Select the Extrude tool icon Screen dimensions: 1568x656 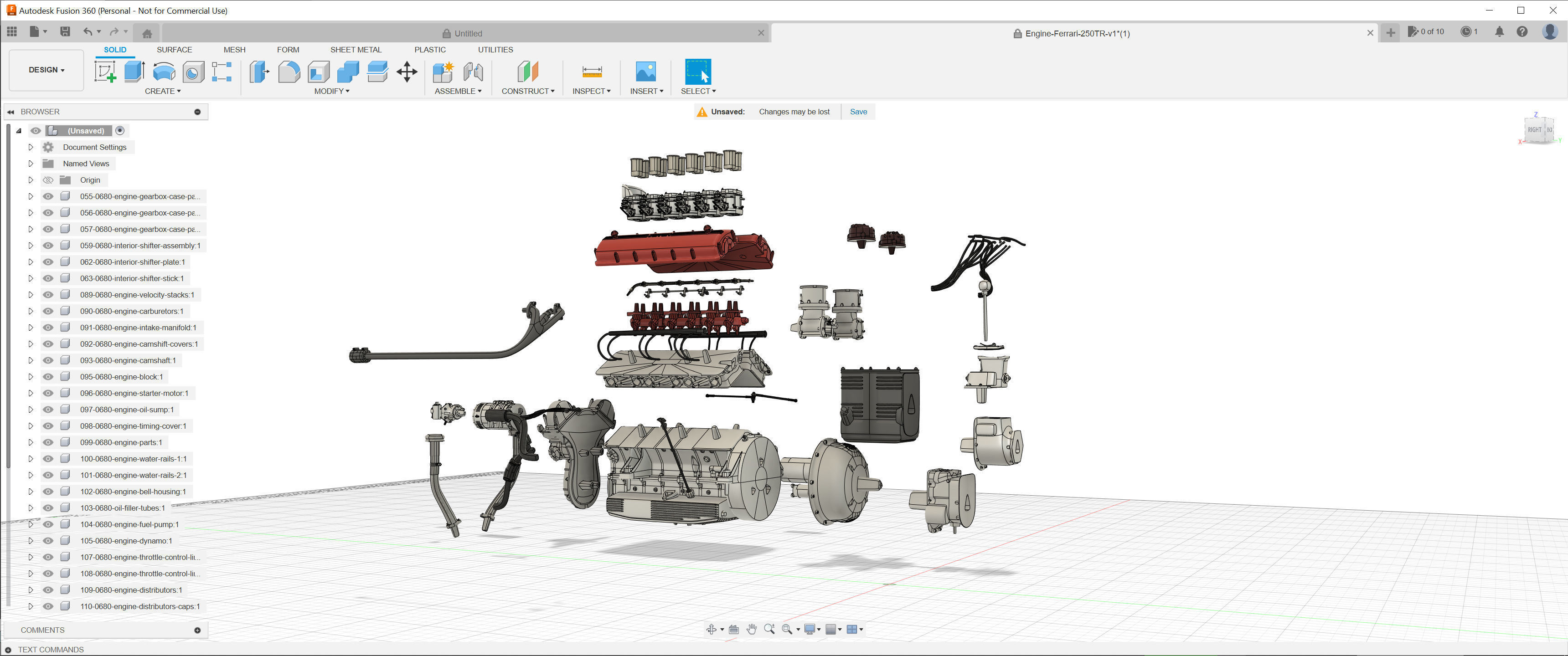134,72
